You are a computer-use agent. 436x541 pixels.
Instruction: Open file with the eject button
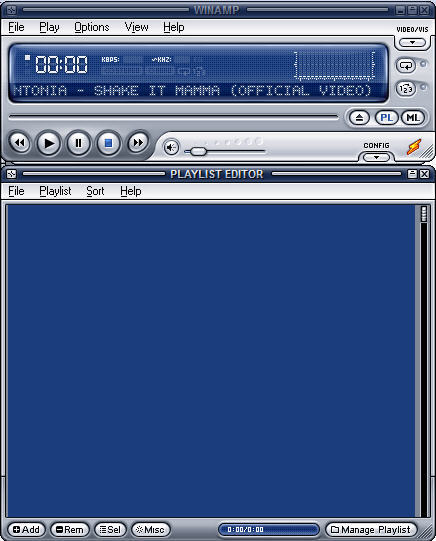pos(359,118)
